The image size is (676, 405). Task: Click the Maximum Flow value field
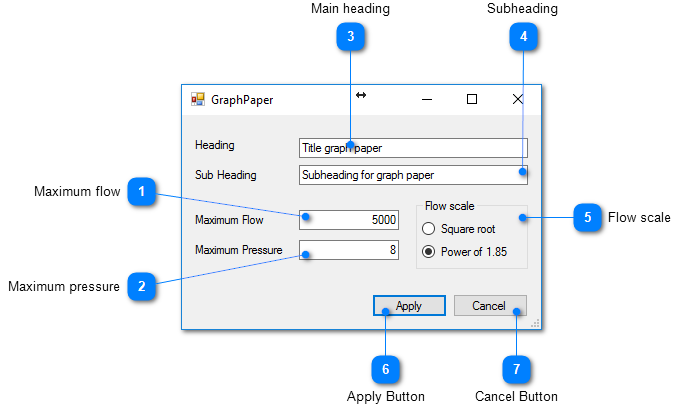(x=350, y=220)
